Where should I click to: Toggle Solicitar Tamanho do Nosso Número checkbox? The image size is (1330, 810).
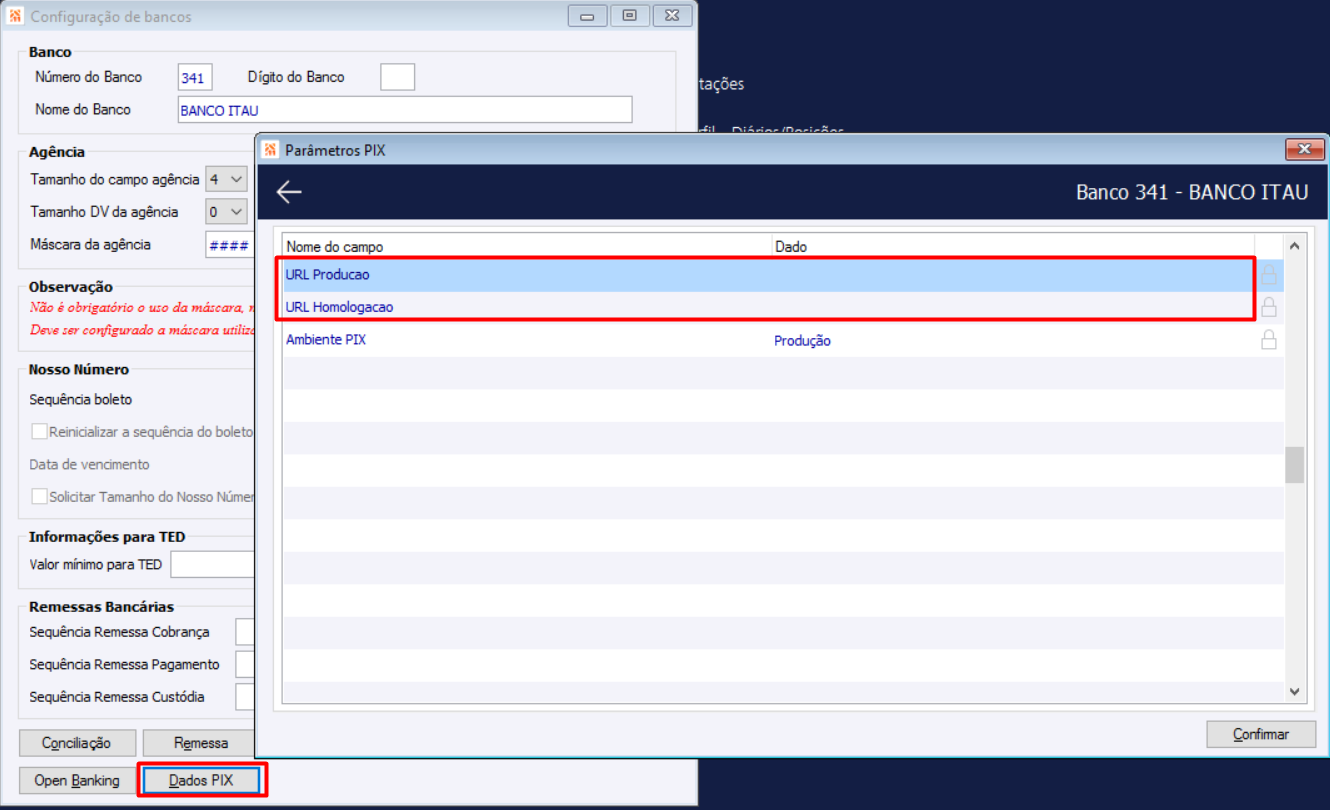click(39, 497)
